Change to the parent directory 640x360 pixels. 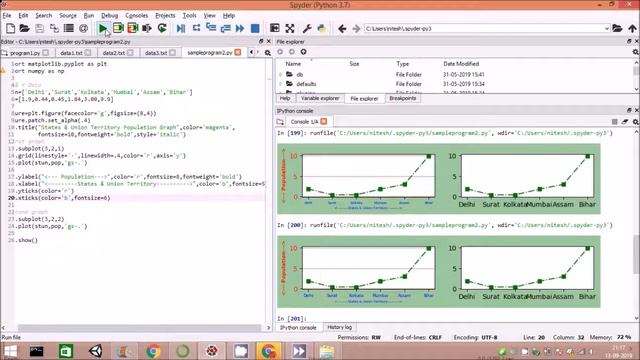(632, 29)
